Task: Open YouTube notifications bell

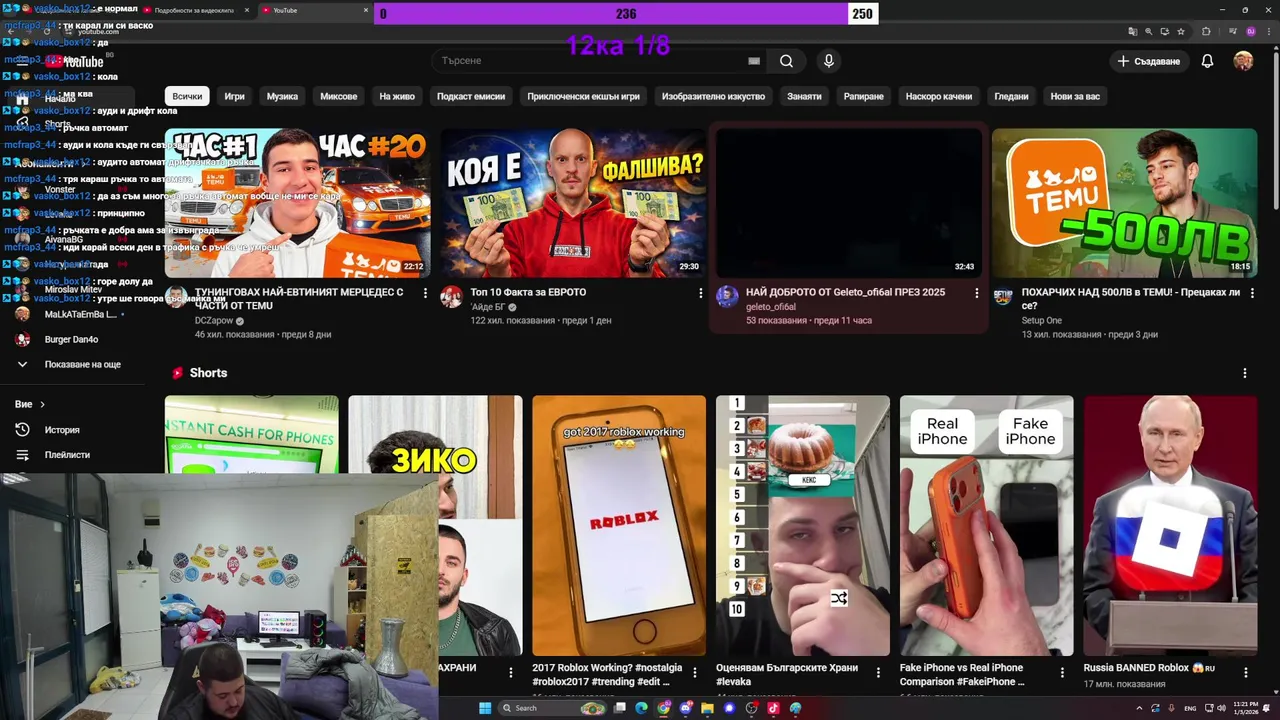Action: (1207, 61)
